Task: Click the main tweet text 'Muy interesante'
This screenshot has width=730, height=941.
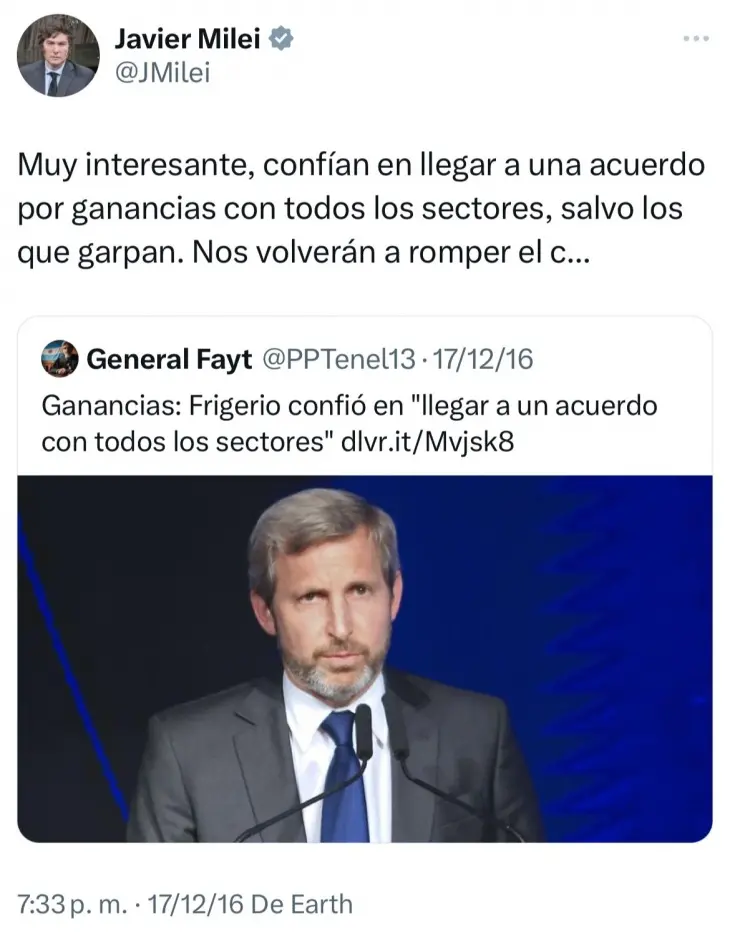Action: (x=133, y=165)
